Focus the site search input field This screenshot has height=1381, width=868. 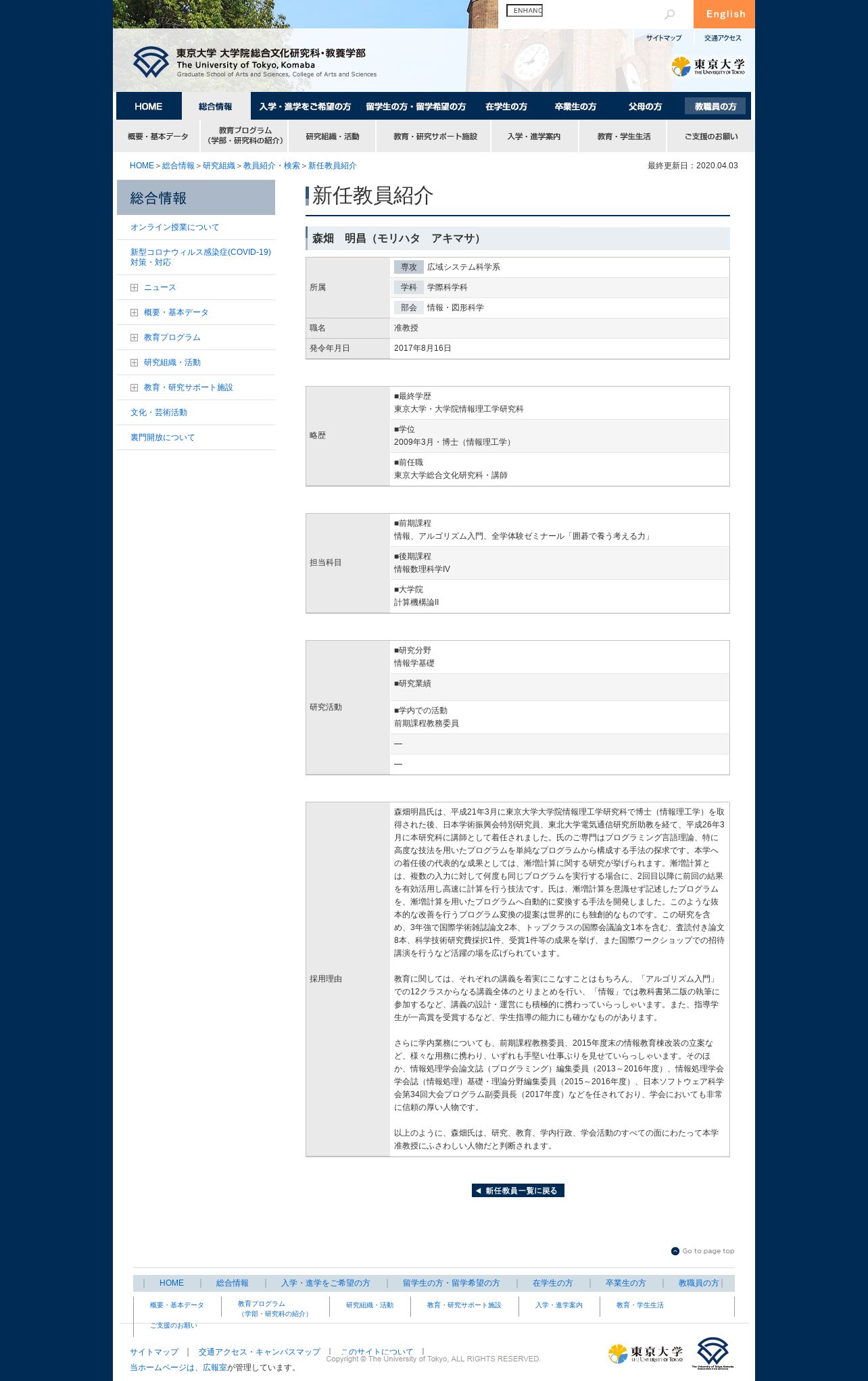pyautogui.click(x=525, y=11)
